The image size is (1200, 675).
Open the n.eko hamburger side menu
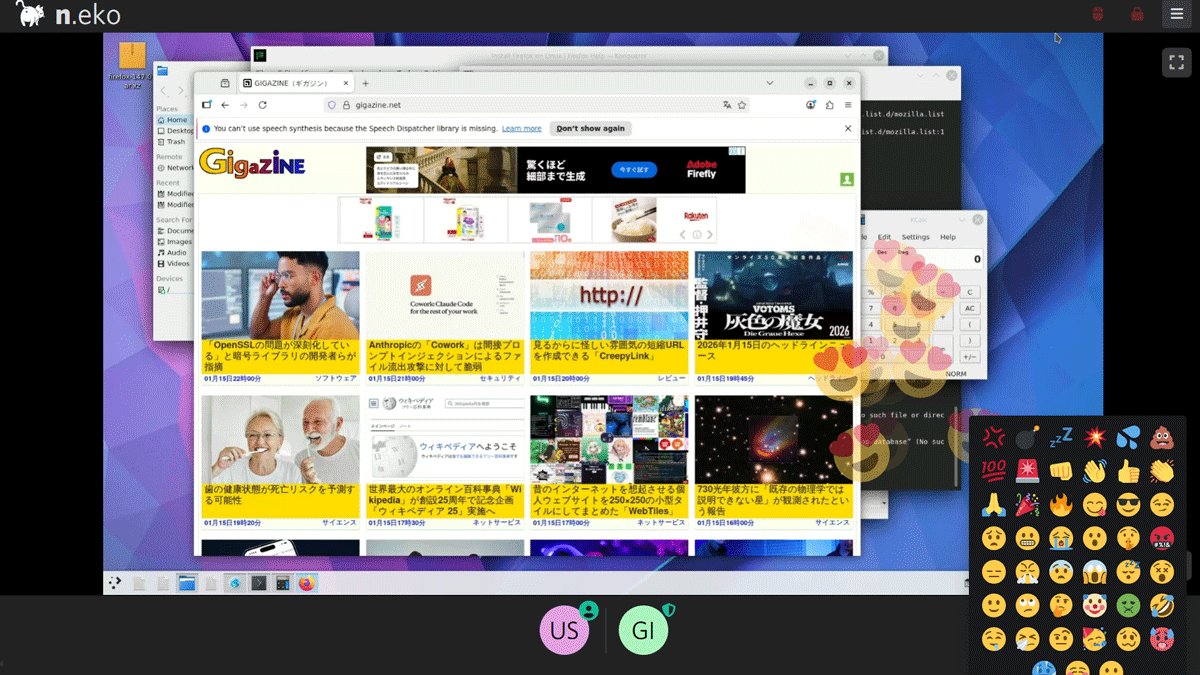pos(1177,14)
